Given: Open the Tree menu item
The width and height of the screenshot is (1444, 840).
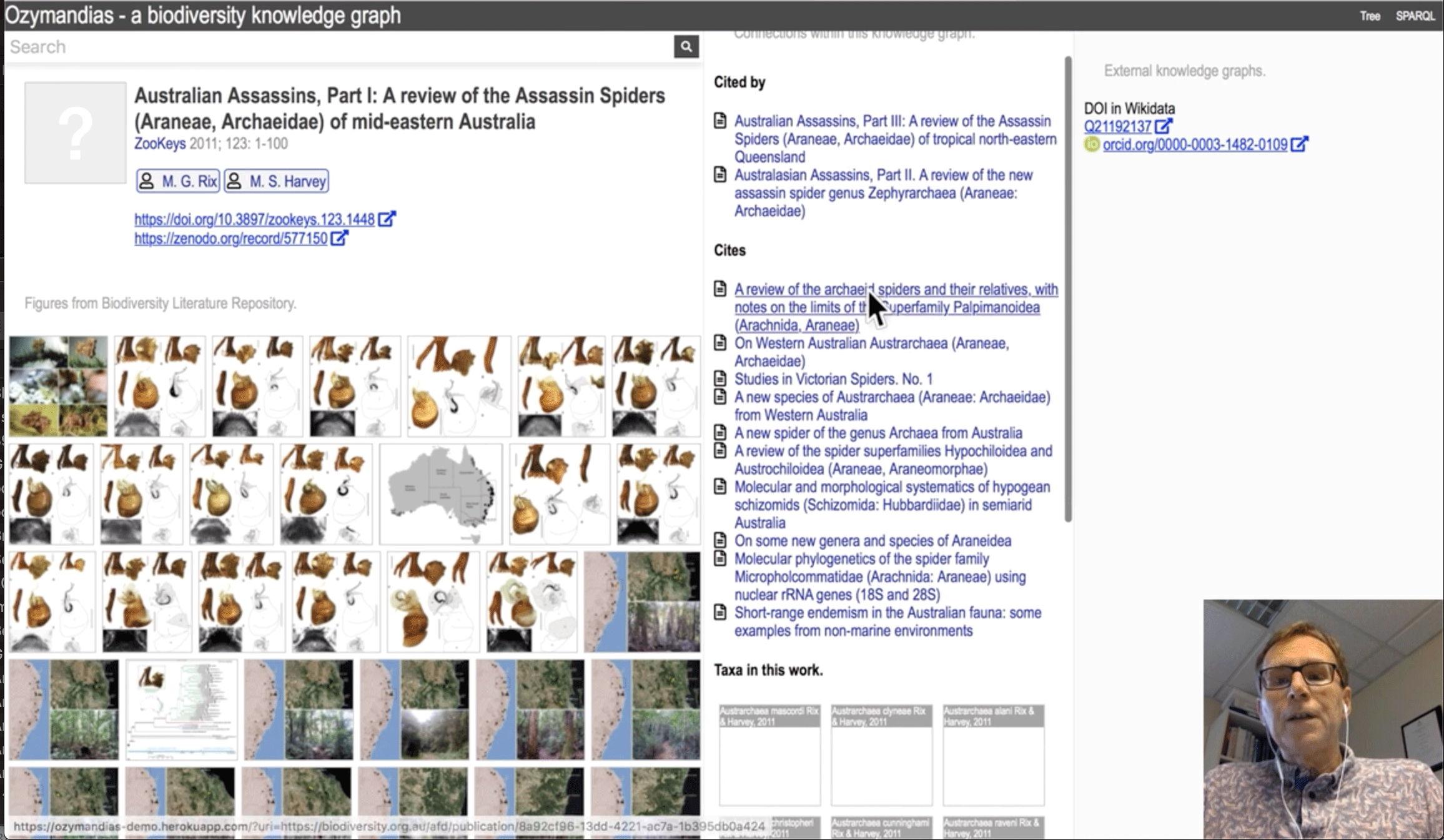Looking at the screenshot, I should coord(1370,16).
